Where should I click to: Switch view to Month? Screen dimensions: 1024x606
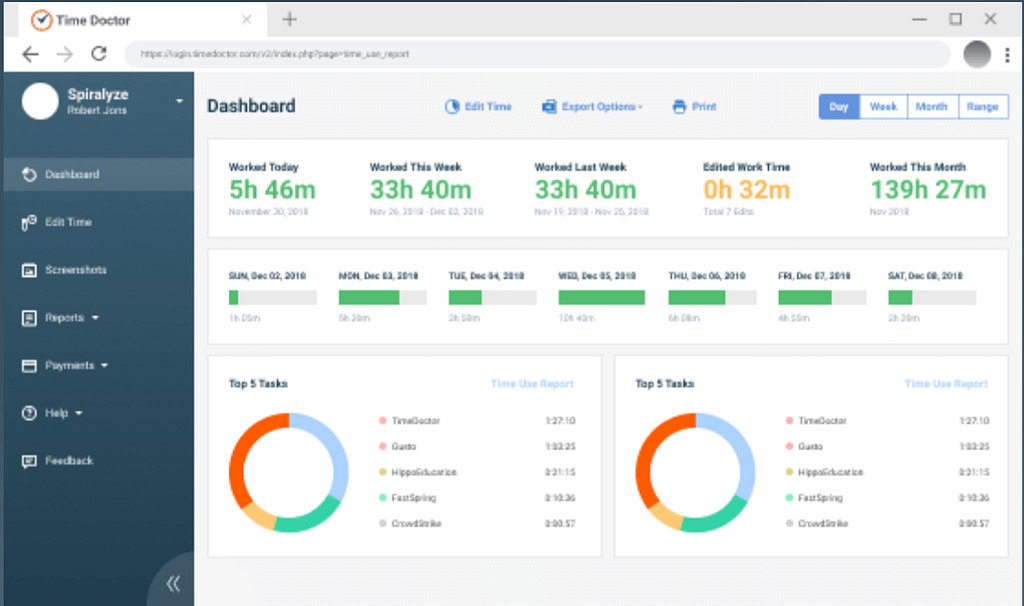pos(932,106)
